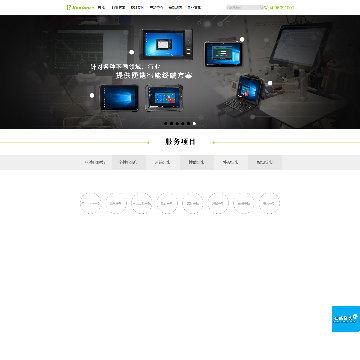Switch to the last service category tab
360x360 pixels.
(x=265, y=162)
